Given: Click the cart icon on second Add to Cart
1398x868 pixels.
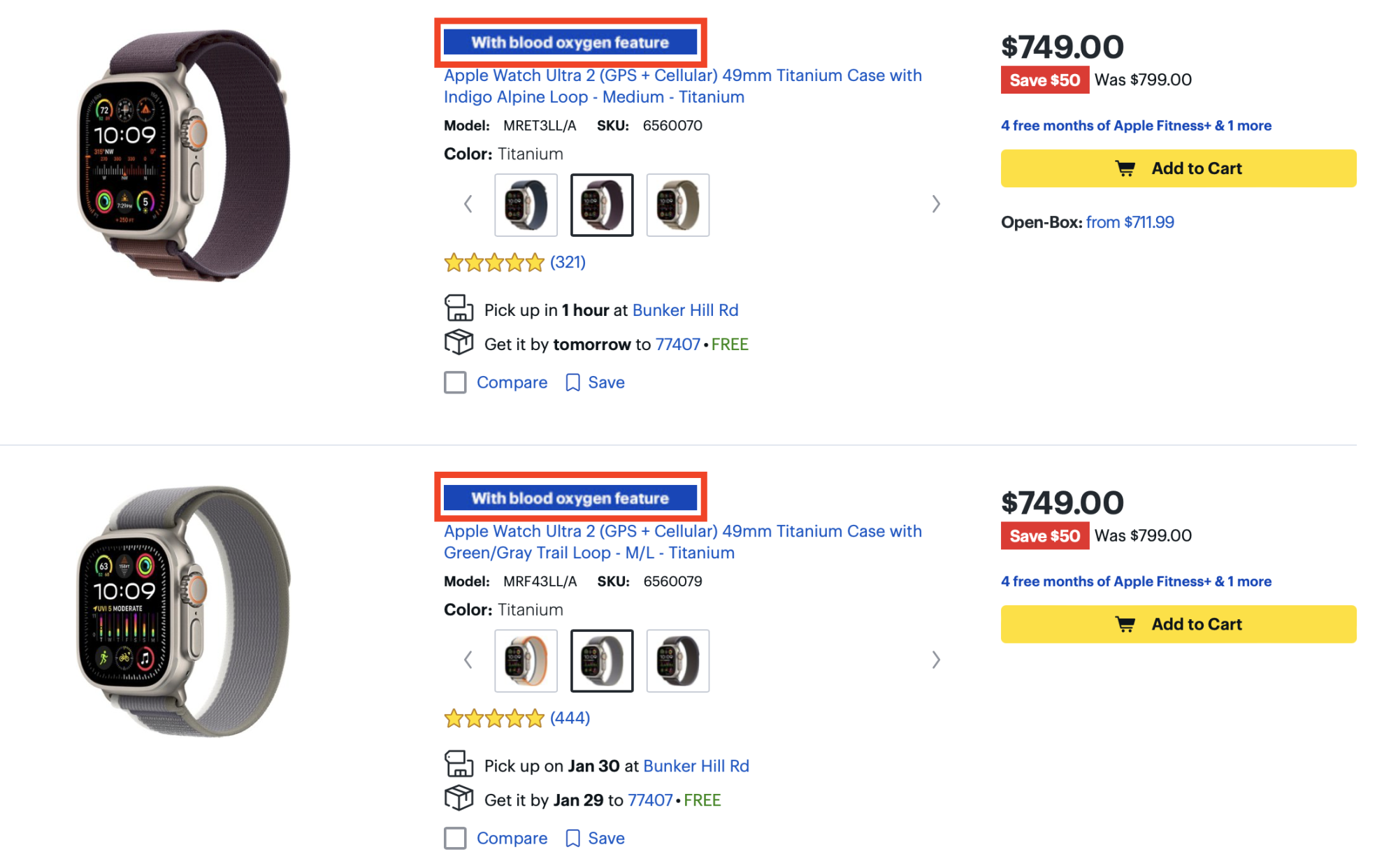Looking at the screenshot, I should [x=1125, y=624].
